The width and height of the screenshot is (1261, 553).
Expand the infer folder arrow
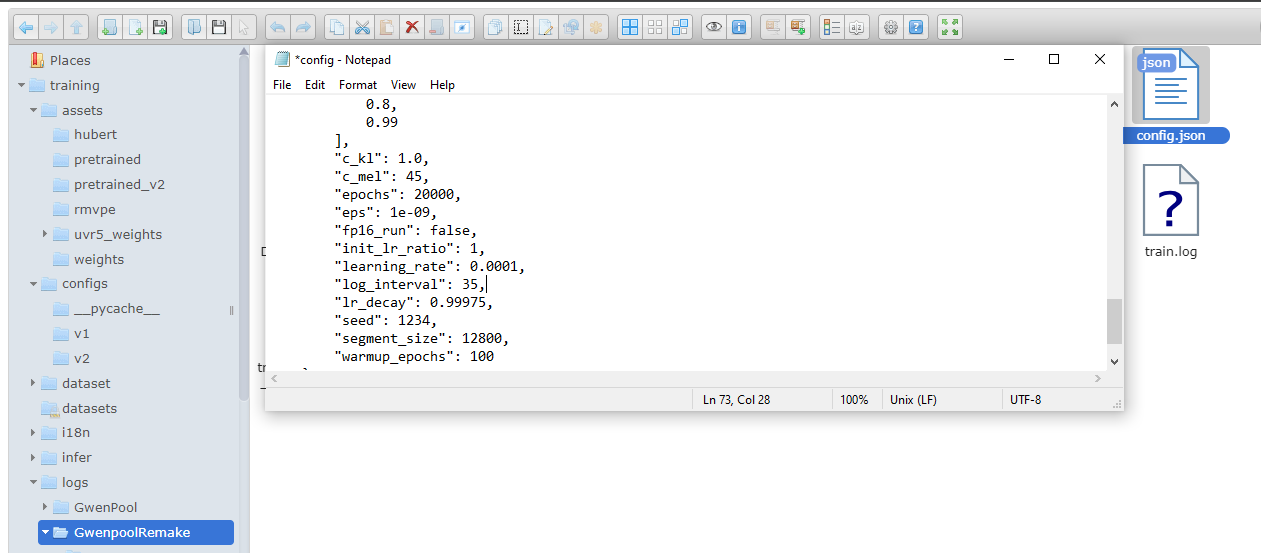pos(33,457)
